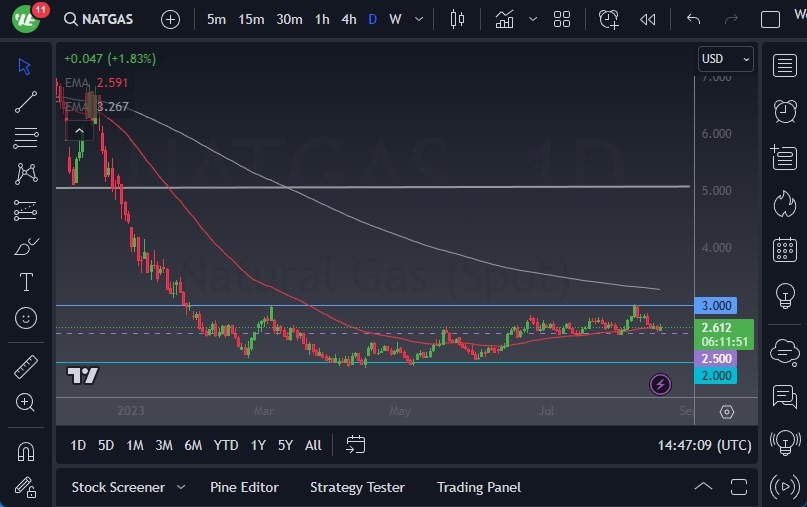Select the trend line drawing tool

26,102
